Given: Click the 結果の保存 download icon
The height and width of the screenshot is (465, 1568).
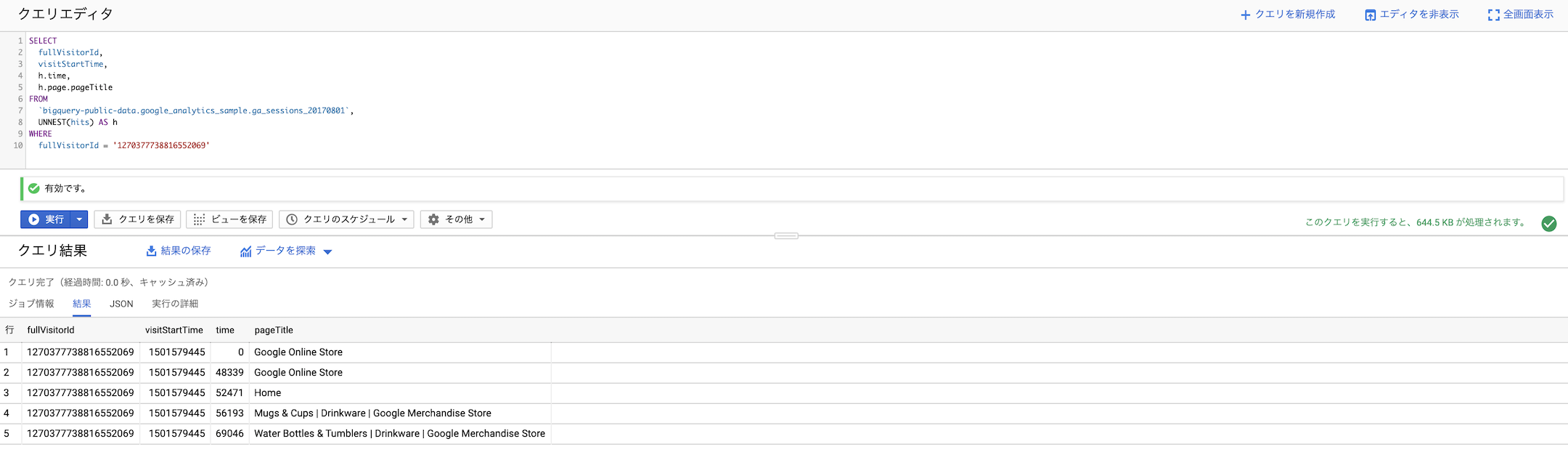Looking at the screenshot, I should (x=151, y=251).
